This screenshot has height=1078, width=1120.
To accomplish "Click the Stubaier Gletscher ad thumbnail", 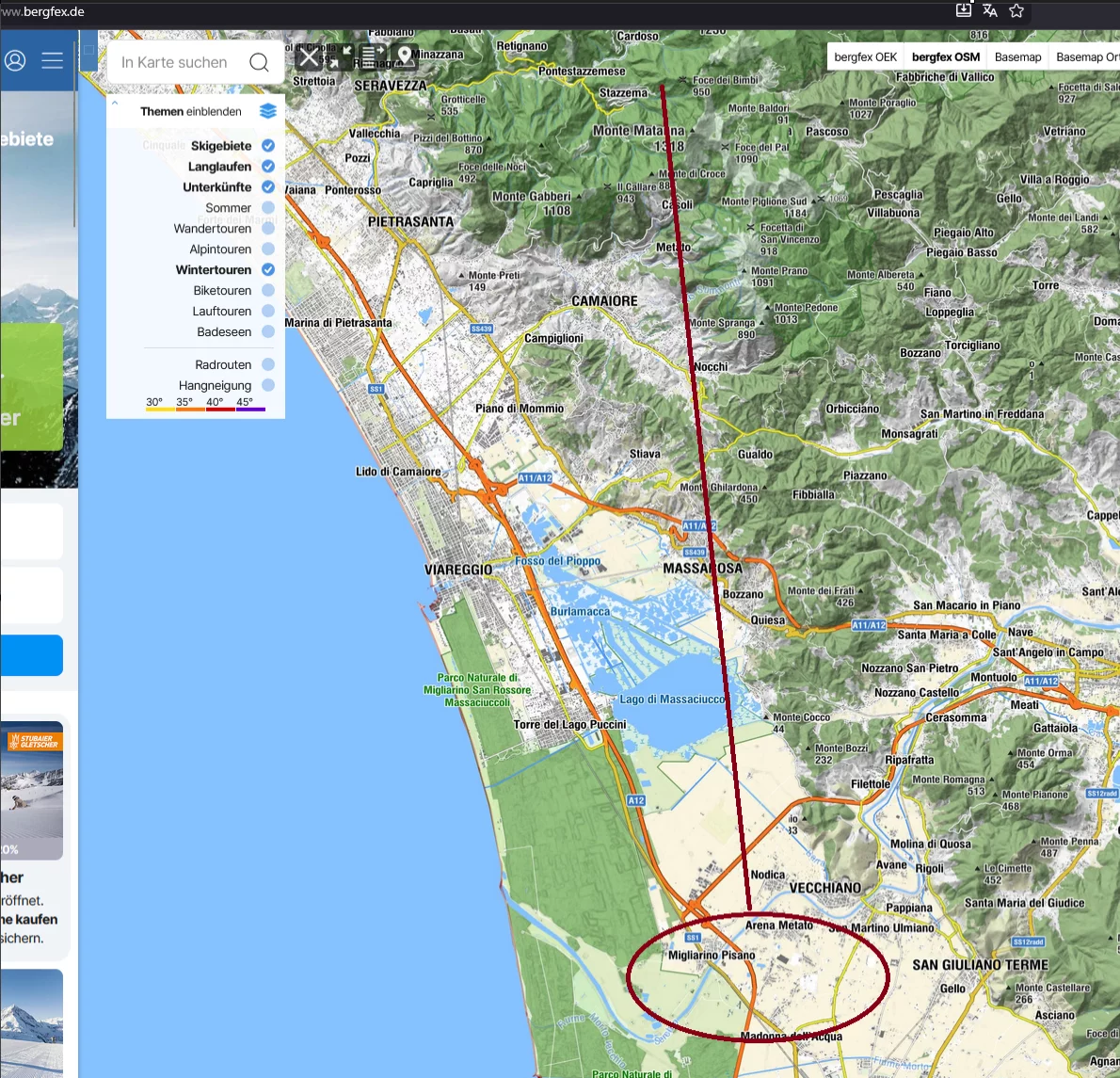I will pyautogui.click(x=32, y=790).
